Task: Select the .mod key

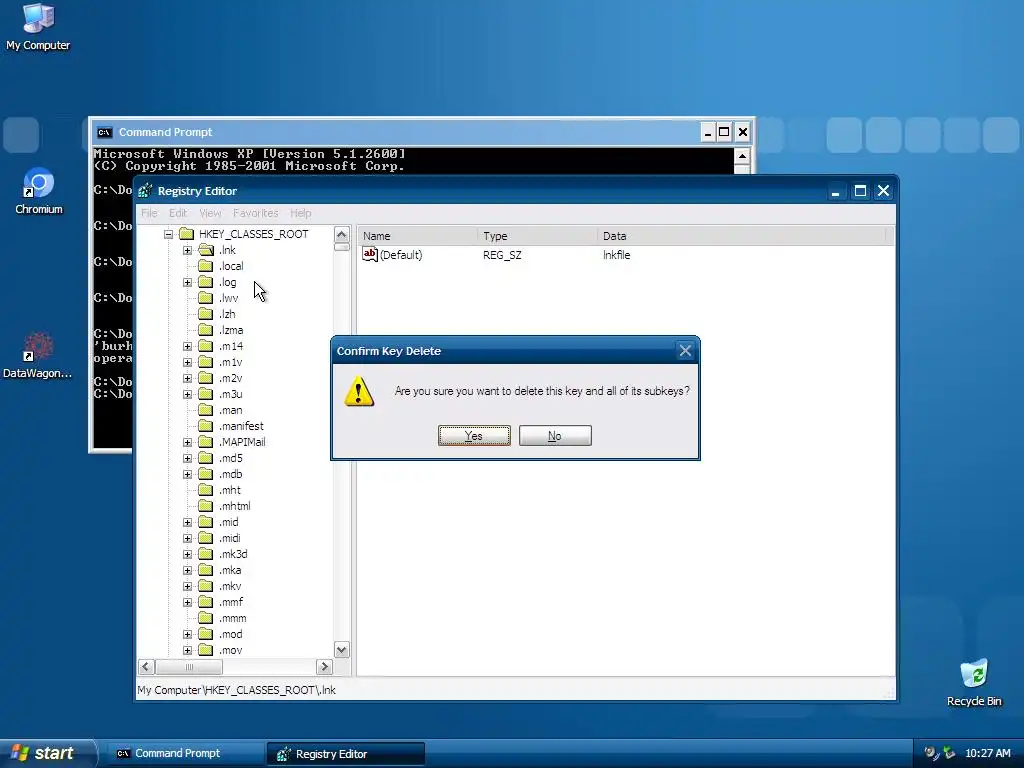Action: (231, 634)
